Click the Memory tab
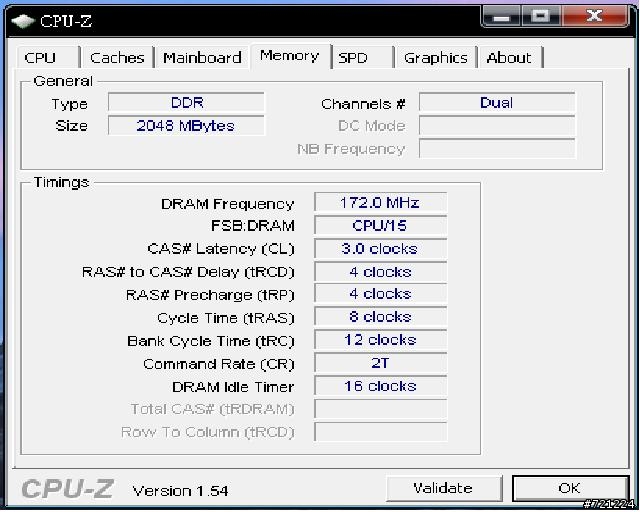 (290, 56)
